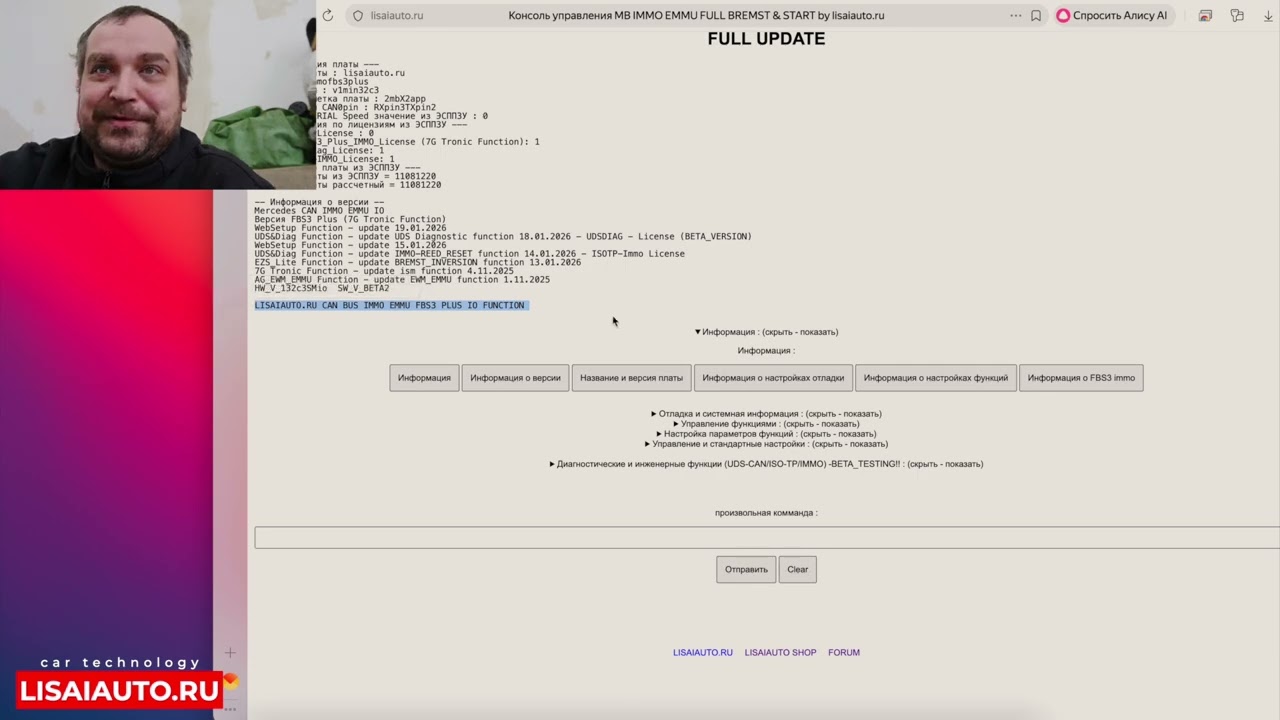Expand Диагностические и инженерные функции section
Image resolution: width=1280 pixels, height=720 pixels.
(766, 464)
